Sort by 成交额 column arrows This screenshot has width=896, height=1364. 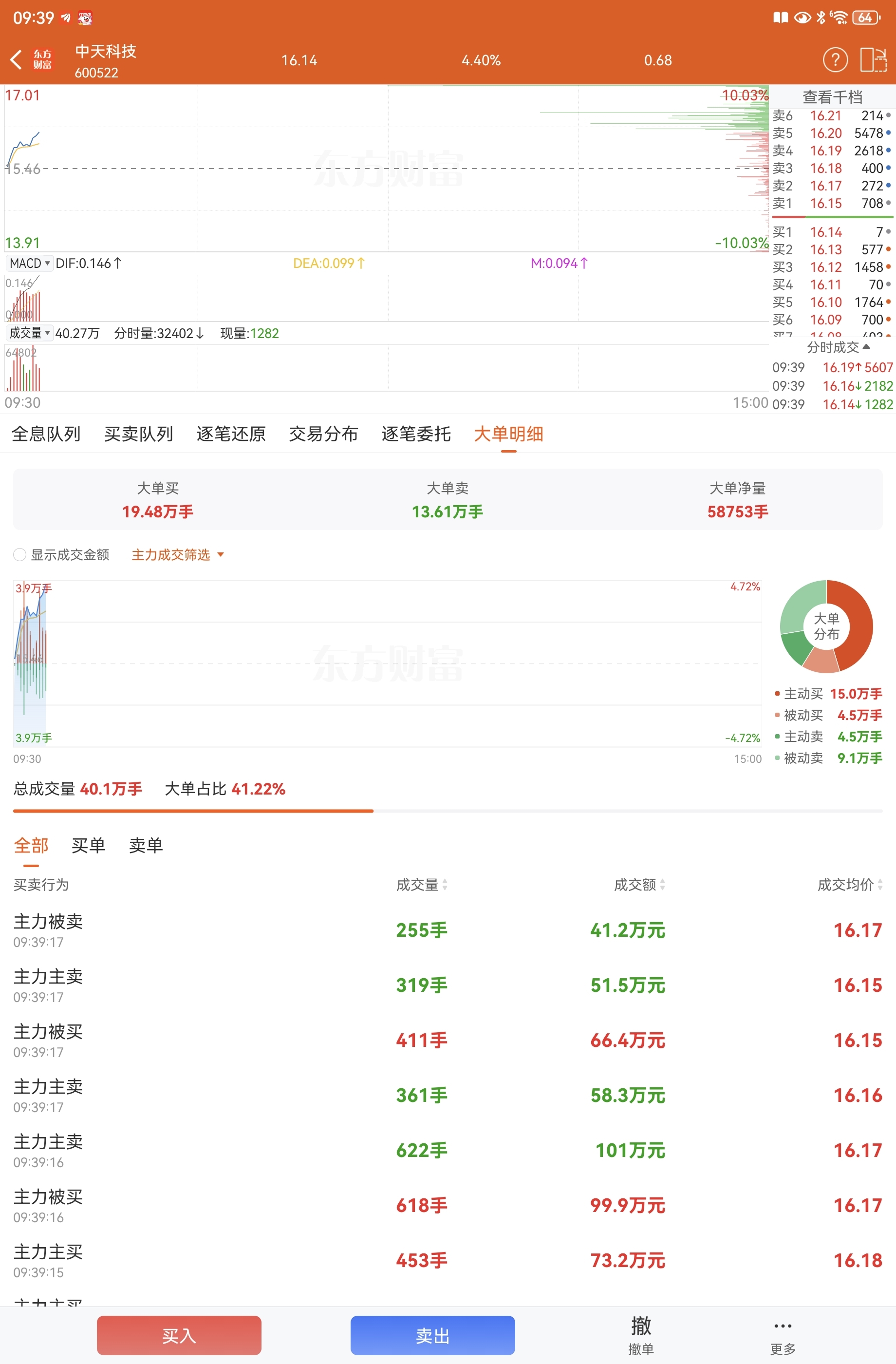pyautogui.click(x=662, y=885)
